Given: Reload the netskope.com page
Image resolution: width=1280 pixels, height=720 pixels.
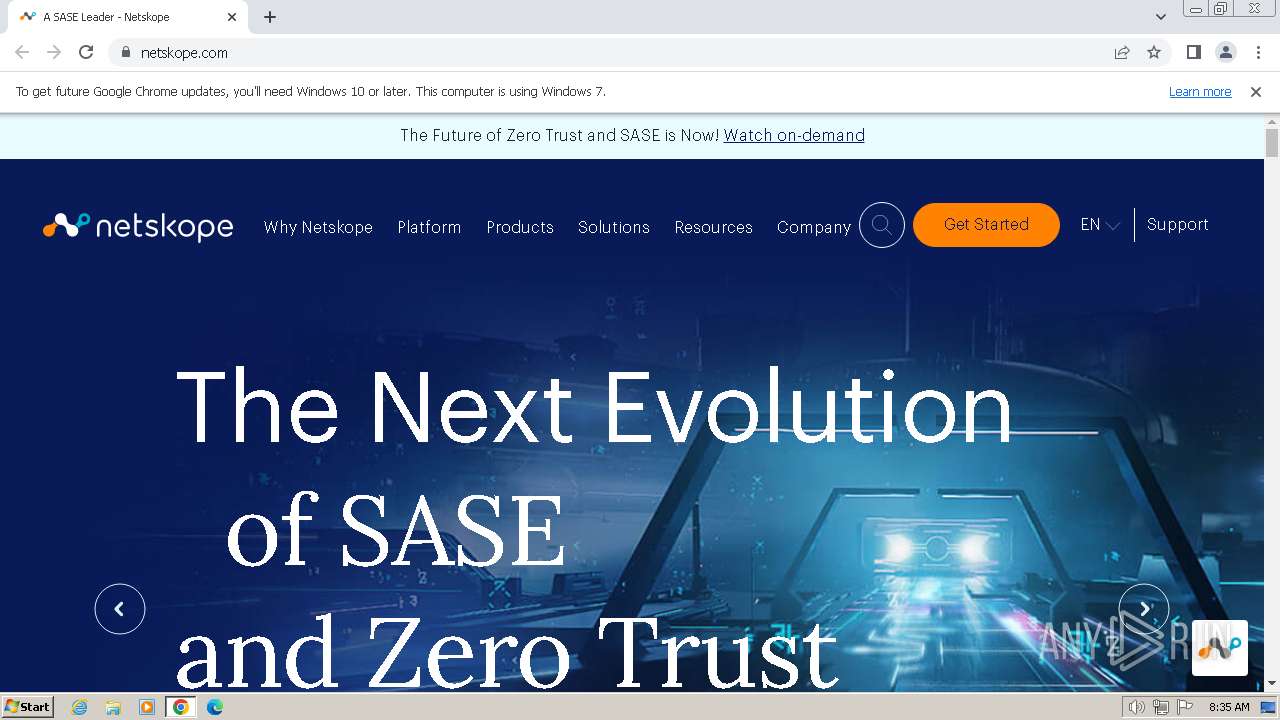Looking at the screenshot, I should (86, 52).
